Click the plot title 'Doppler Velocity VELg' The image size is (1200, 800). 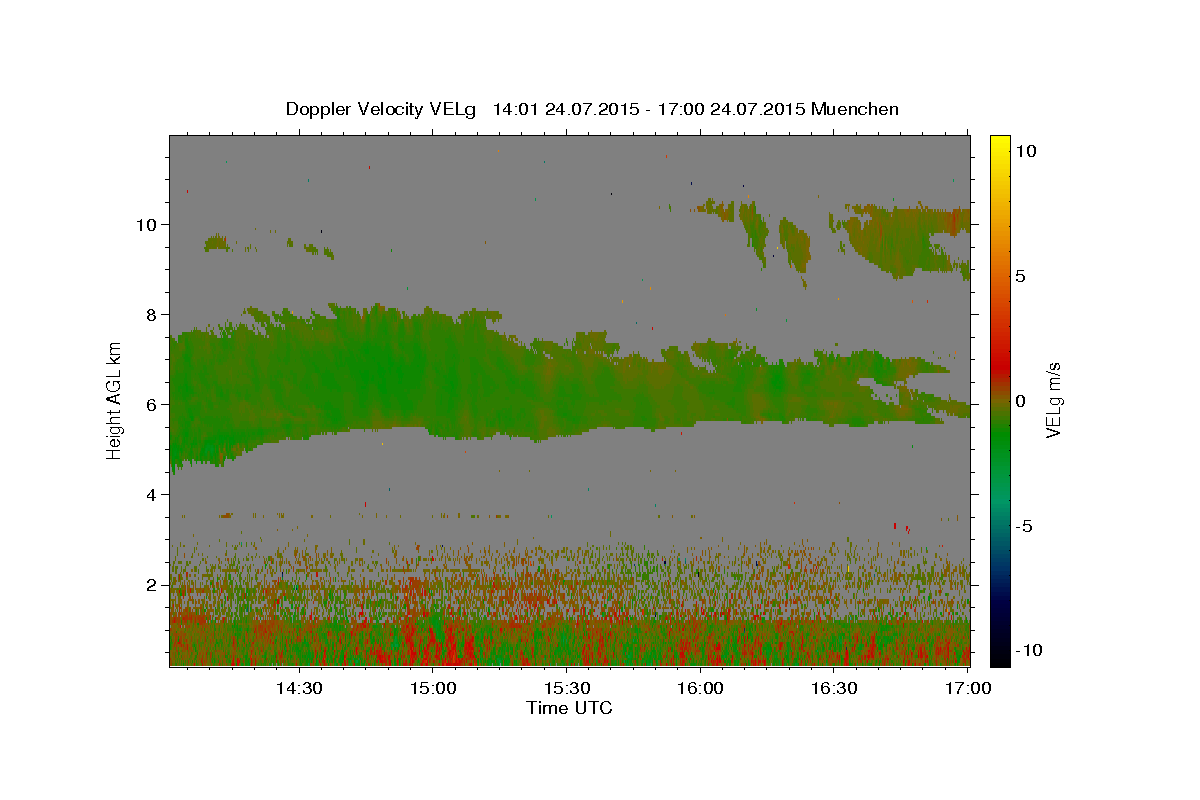[383, 109]
